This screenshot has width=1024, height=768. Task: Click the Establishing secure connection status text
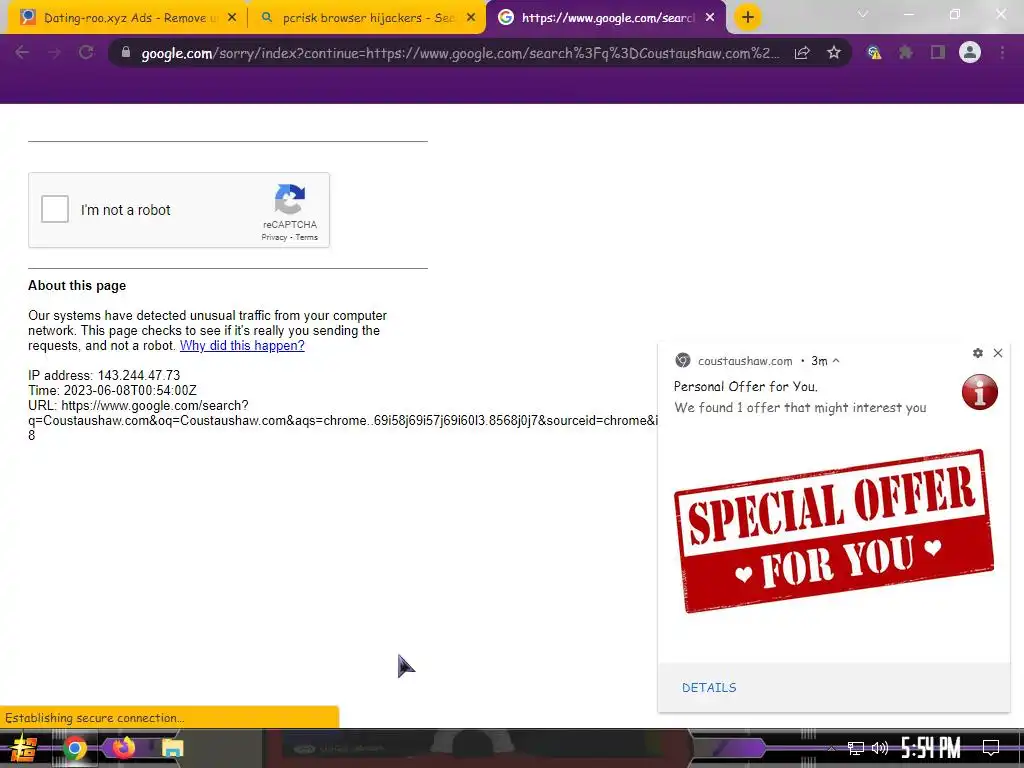tap(95, 718)
